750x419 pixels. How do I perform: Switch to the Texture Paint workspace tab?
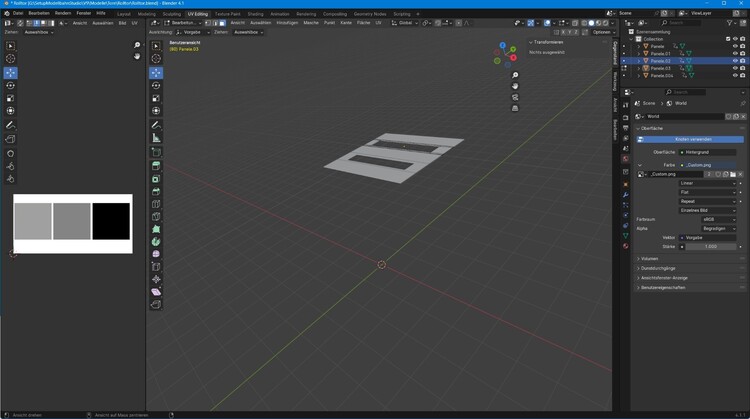227,14
